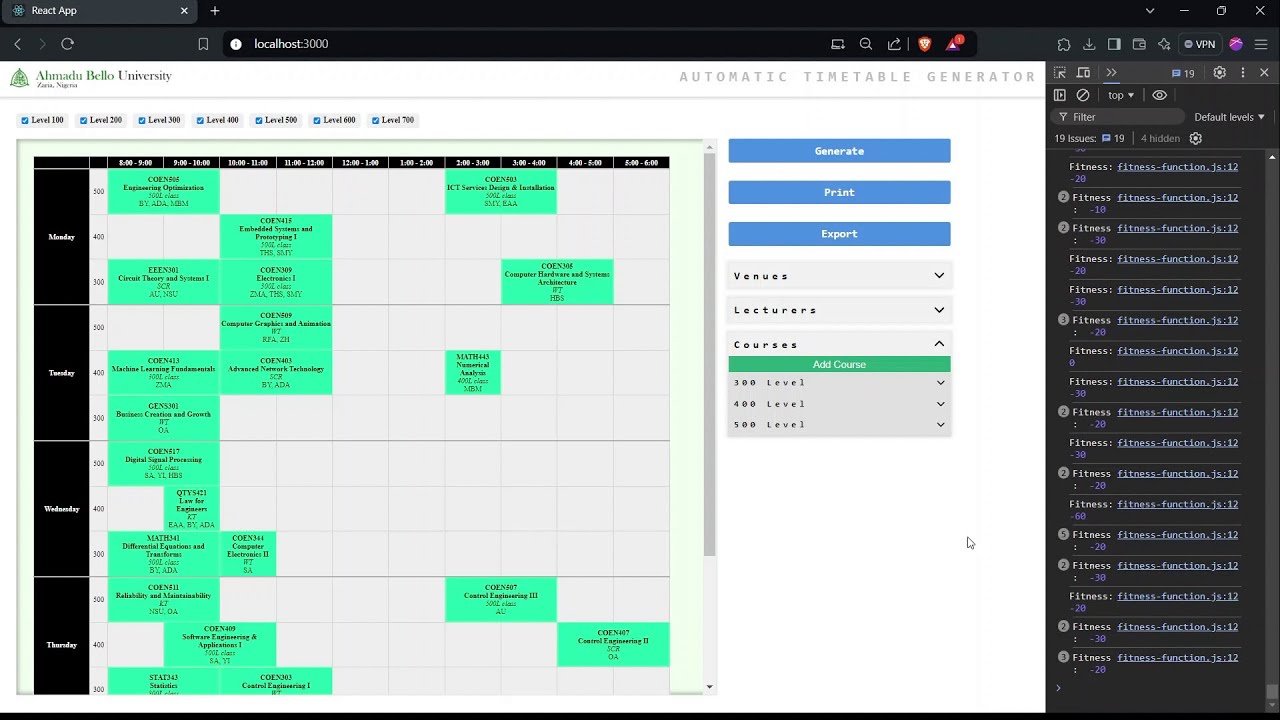
Task: Uncheck the Level 200 checkbox
Action: point(84,120)
